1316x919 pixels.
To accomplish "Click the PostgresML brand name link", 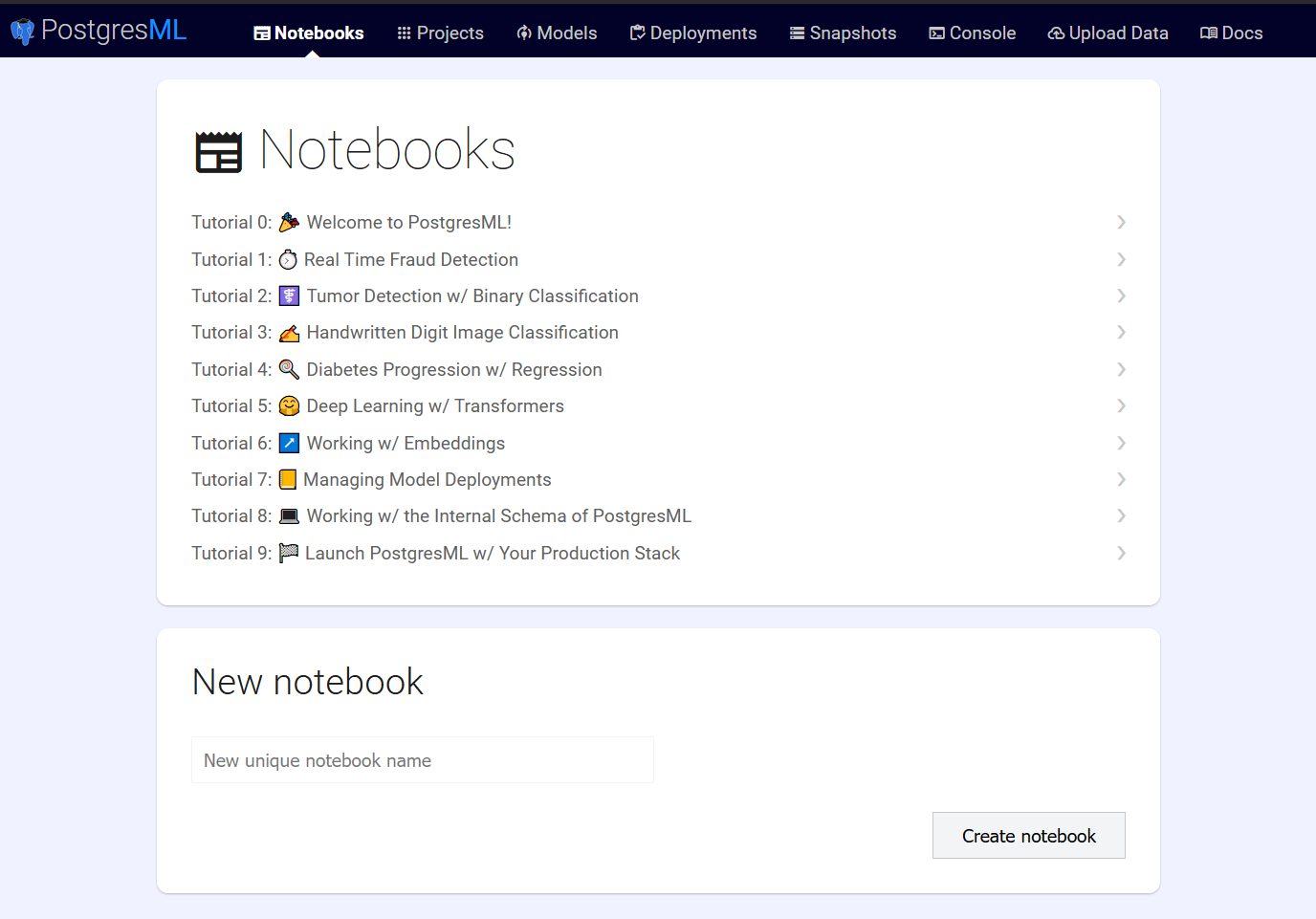I will click(114, 31).
